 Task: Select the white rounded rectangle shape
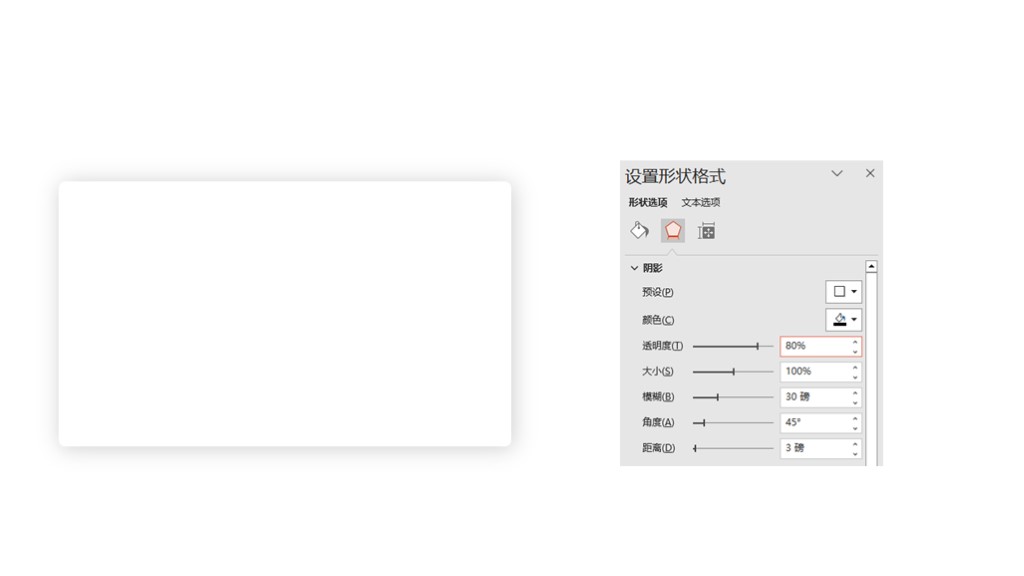click(x=285, y=313)
